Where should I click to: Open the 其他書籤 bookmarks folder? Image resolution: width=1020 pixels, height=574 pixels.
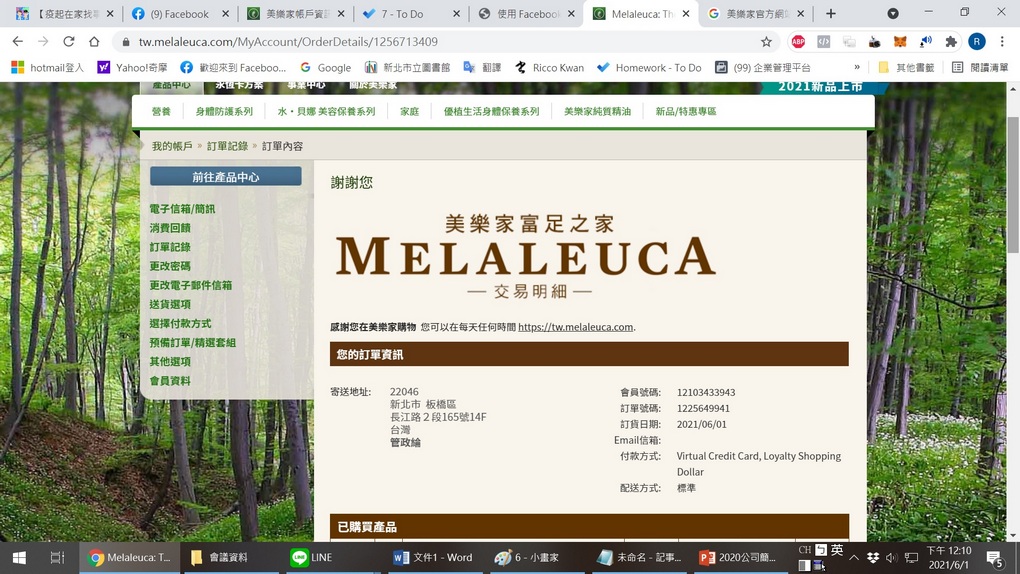point(906,68)
